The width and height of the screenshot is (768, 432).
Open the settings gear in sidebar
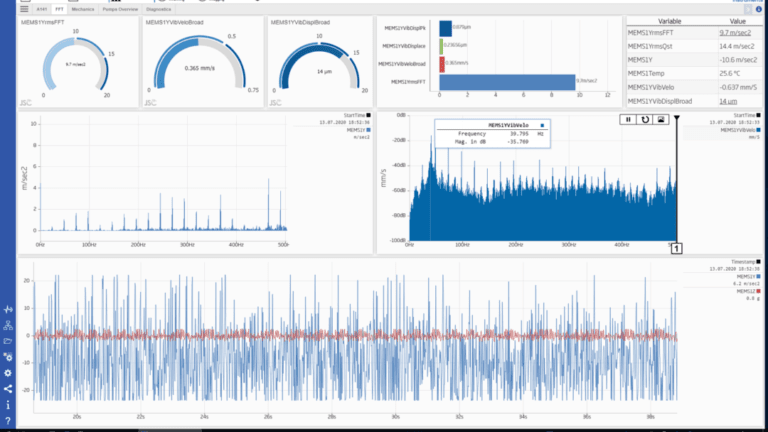point(8,373)
